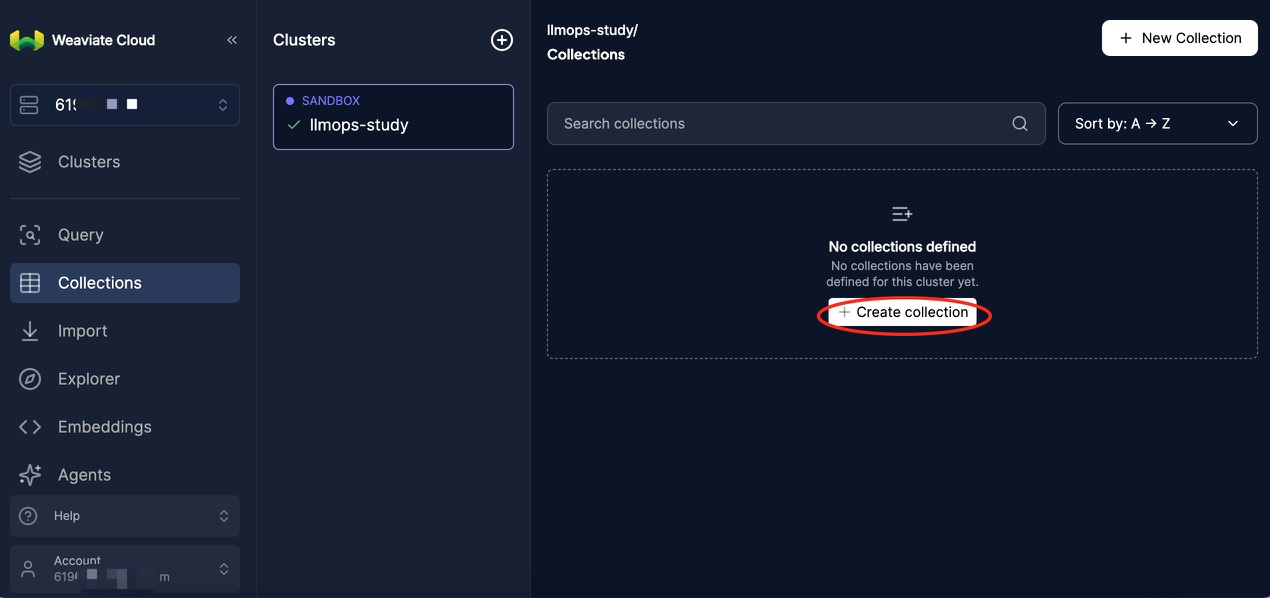The height and width of the screenshot is (598, 1270).
Task: Add a new cluster with plus icon
Action: pos(502,40)
